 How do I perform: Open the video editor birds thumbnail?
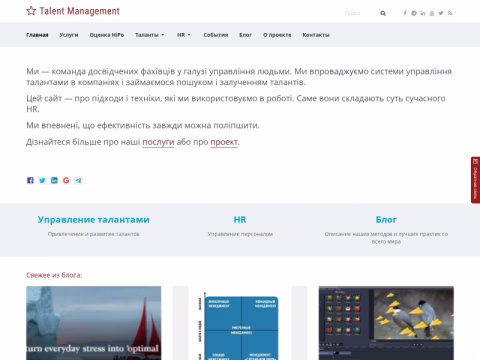(x=386, y=323)
